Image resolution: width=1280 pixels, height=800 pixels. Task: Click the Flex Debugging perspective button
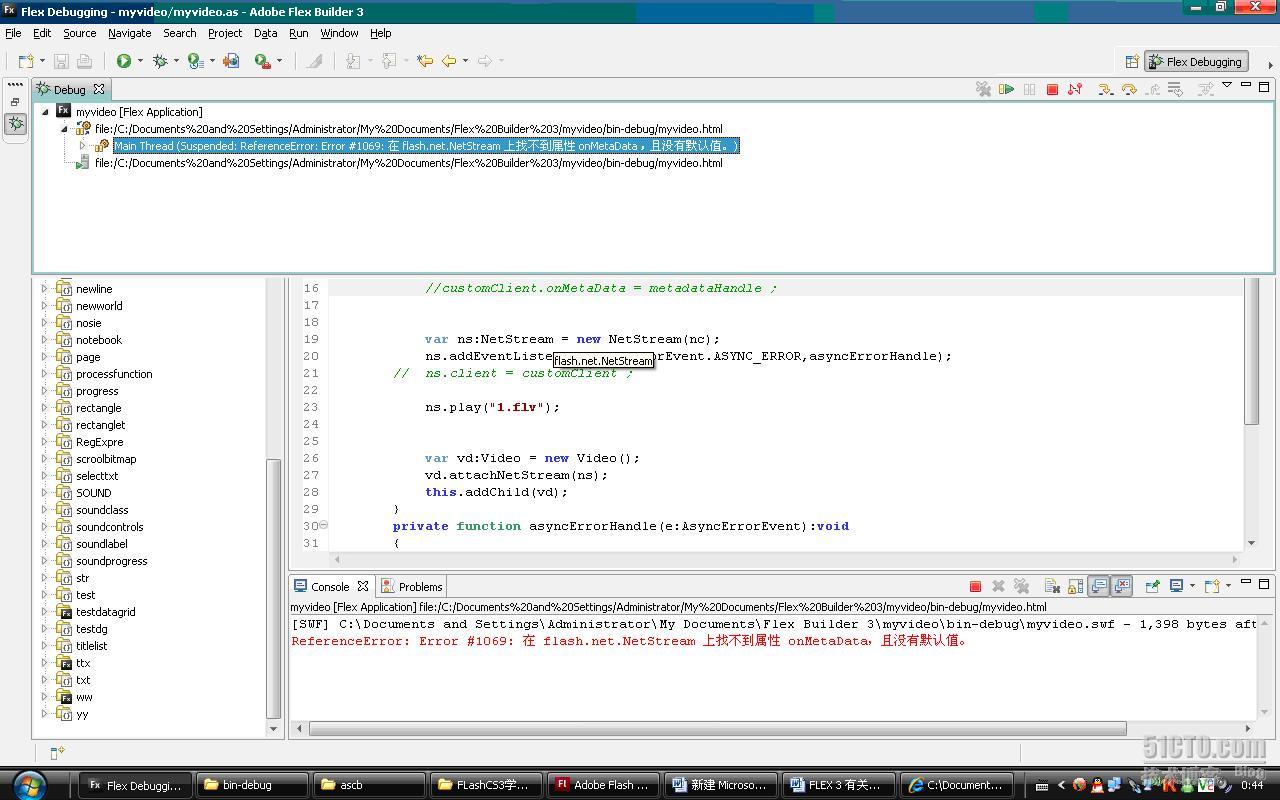[x=1196, y=61]
